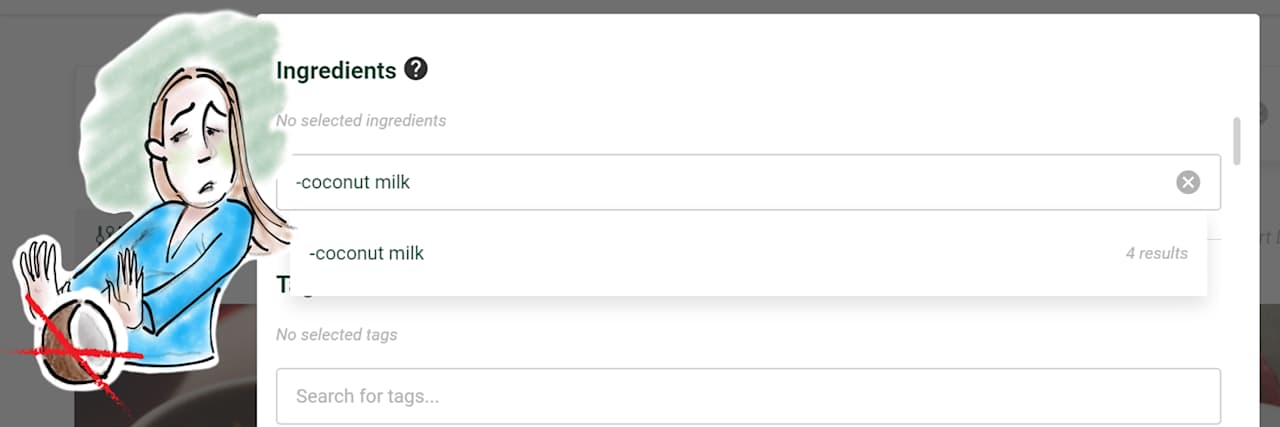Click the "Search for tags..." input
The height and width of the screenshot is (427, 1280).
748,396
